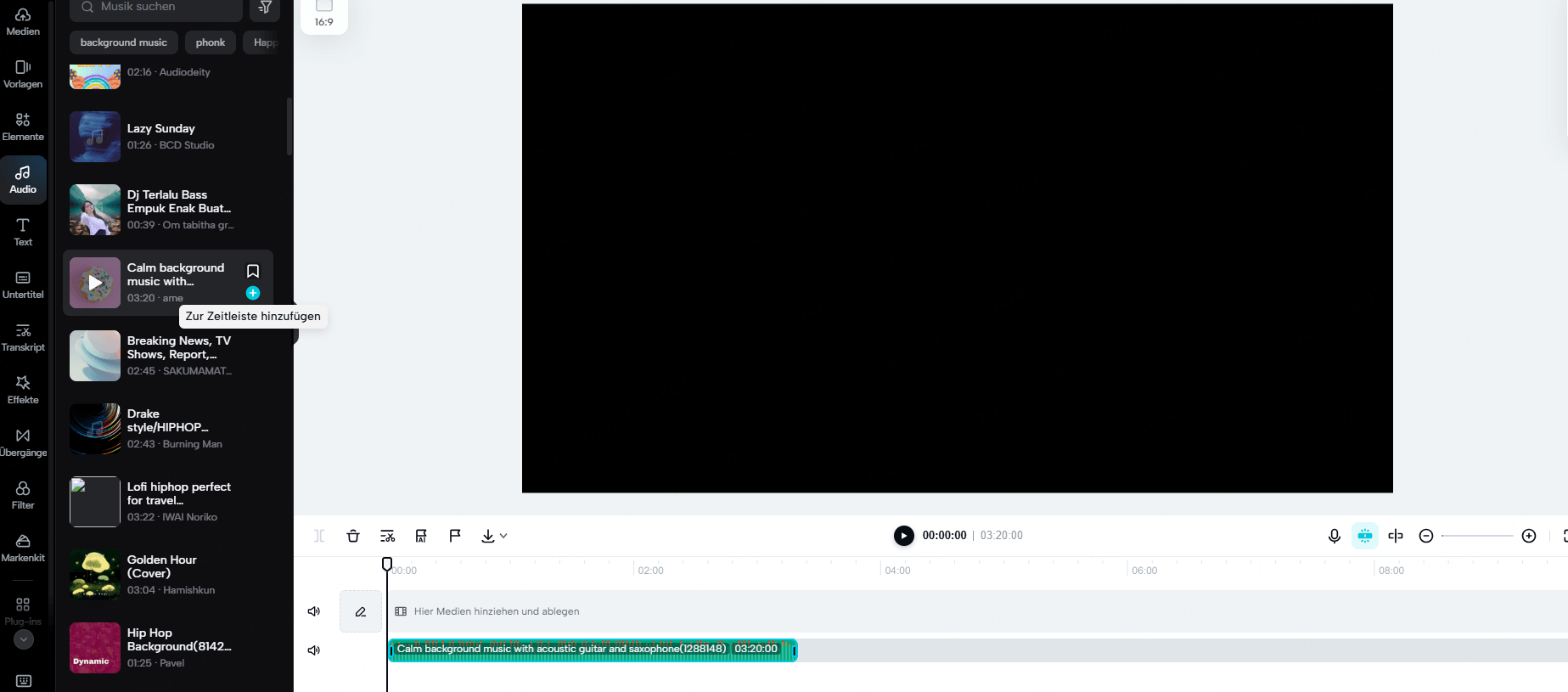Click the timeline zoom slider track
The height and width of the screenshot is (692, 1568).
pyautogui.click(x=1477, y=536)
